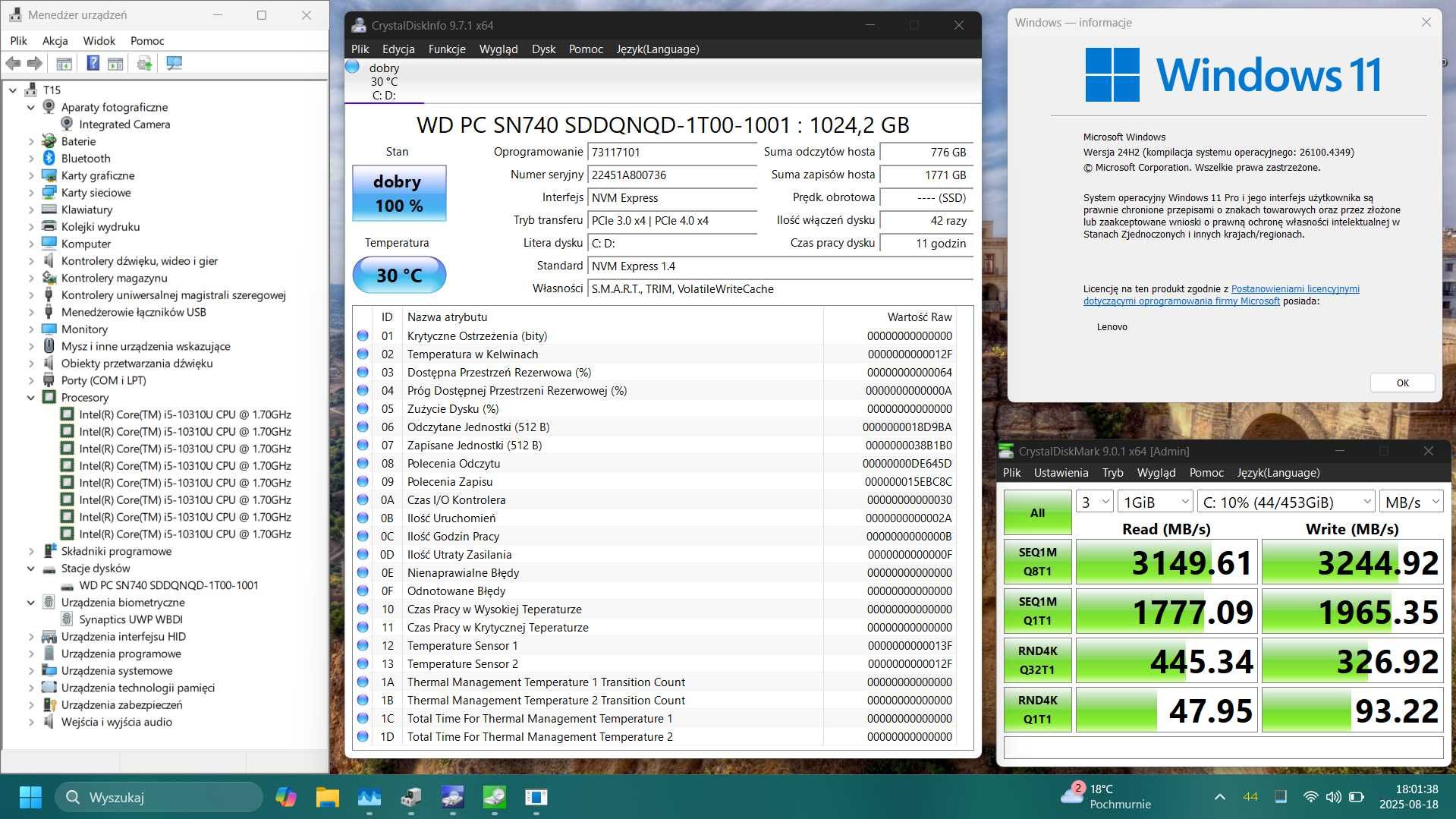Click the Zużycie Dysku (%) attribute row

654,409
